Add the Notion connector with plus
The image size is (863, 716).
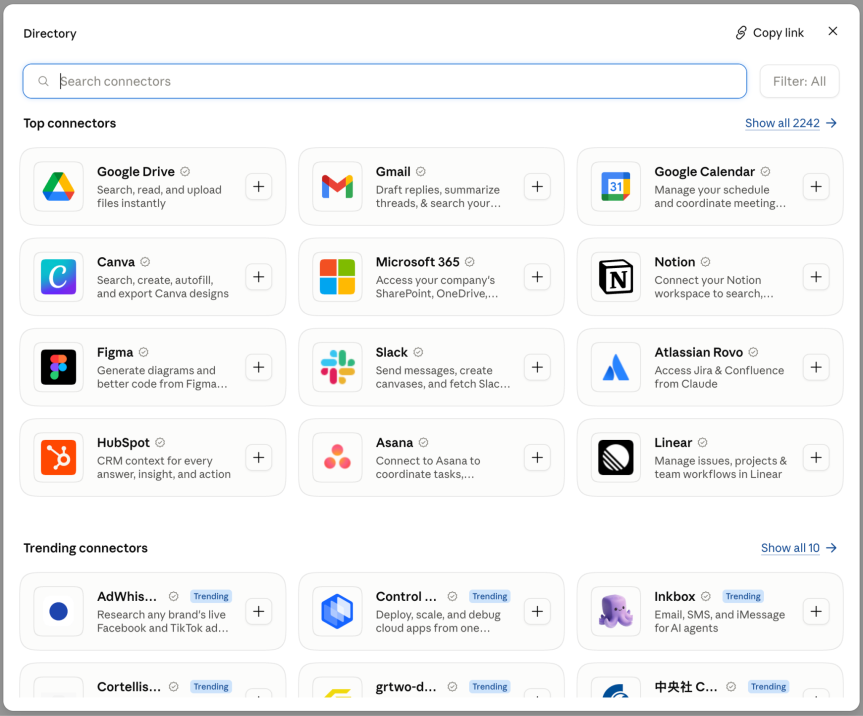click(816, 277)
